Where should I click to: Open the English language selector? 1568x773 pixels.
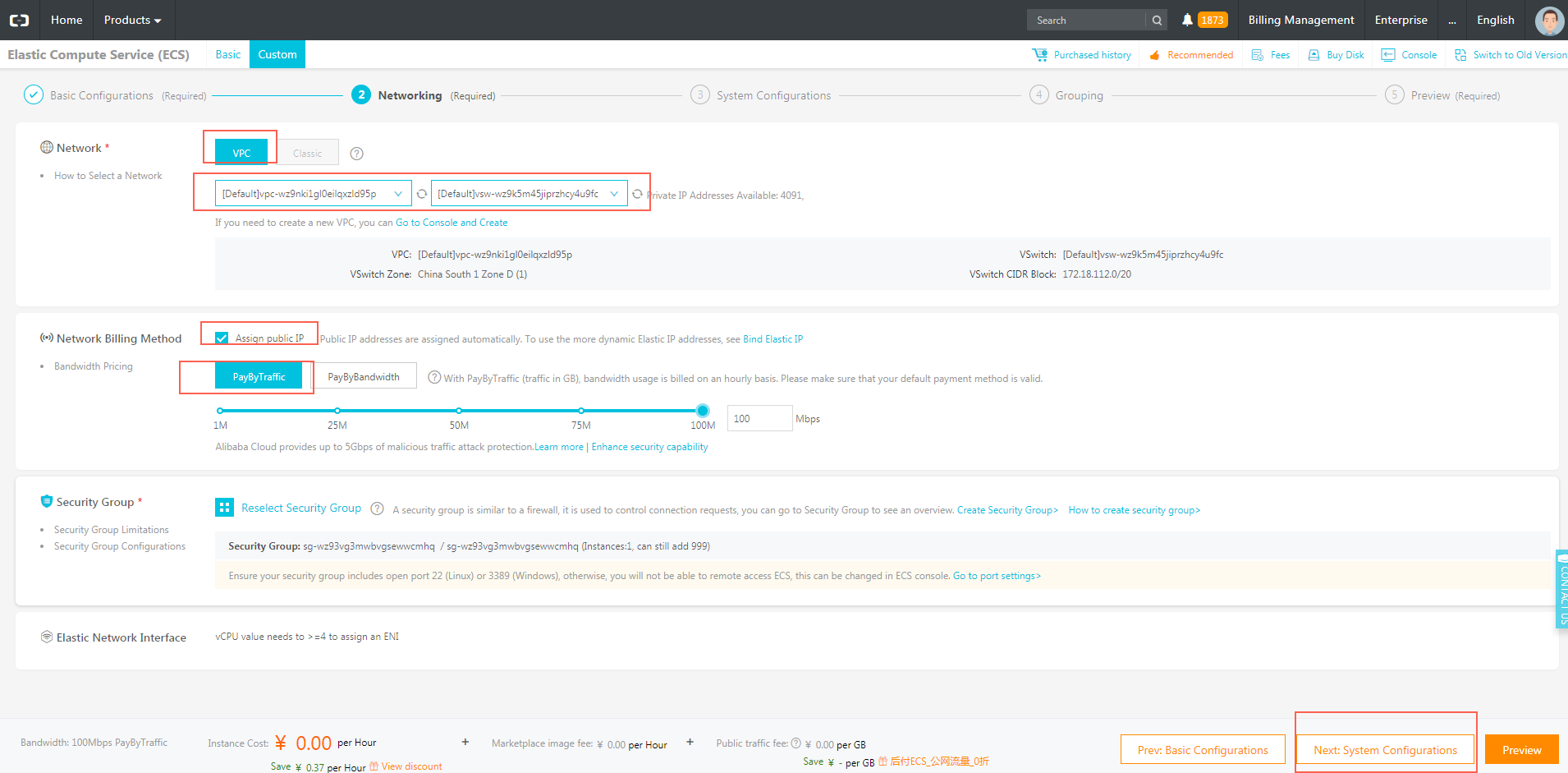tap(1496, 21)
